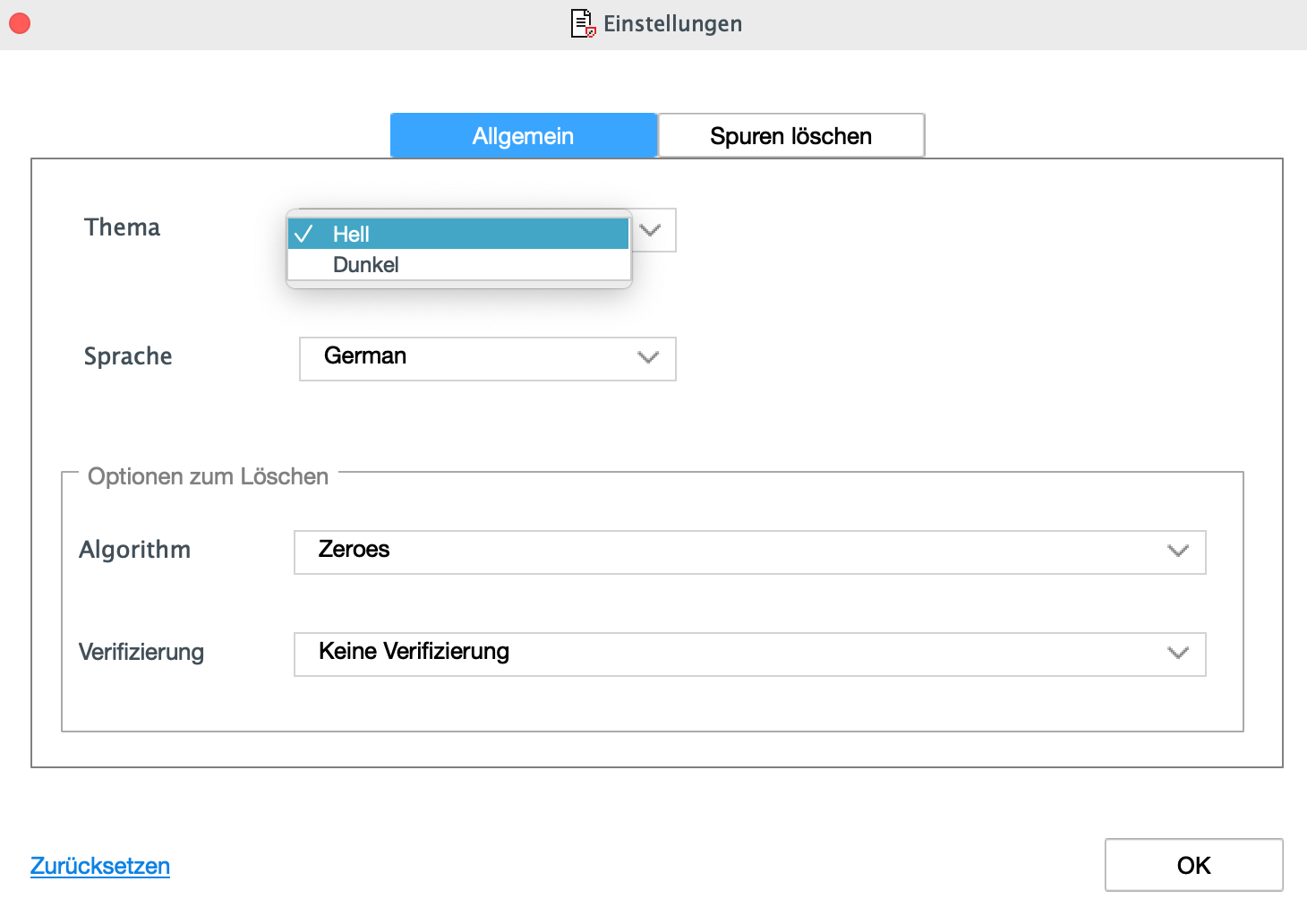Expand the Algorithm dropdown set to Zeroes
Image resolution: width=1307 pixels, height=924 pixels.
click(750, 552)
